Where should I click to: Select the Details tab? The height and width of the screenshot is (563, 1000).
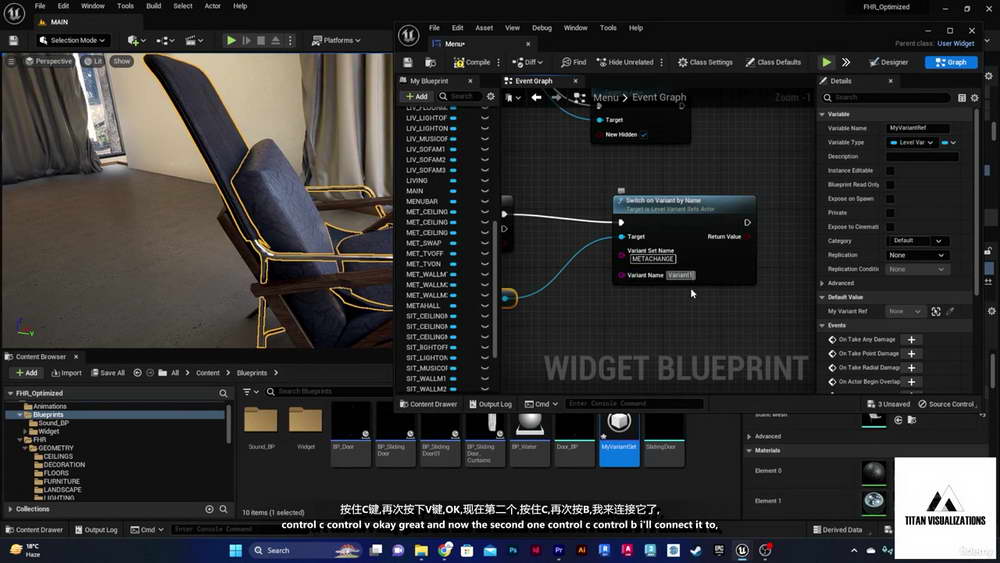pyautogui.click(x=841, y=81)
